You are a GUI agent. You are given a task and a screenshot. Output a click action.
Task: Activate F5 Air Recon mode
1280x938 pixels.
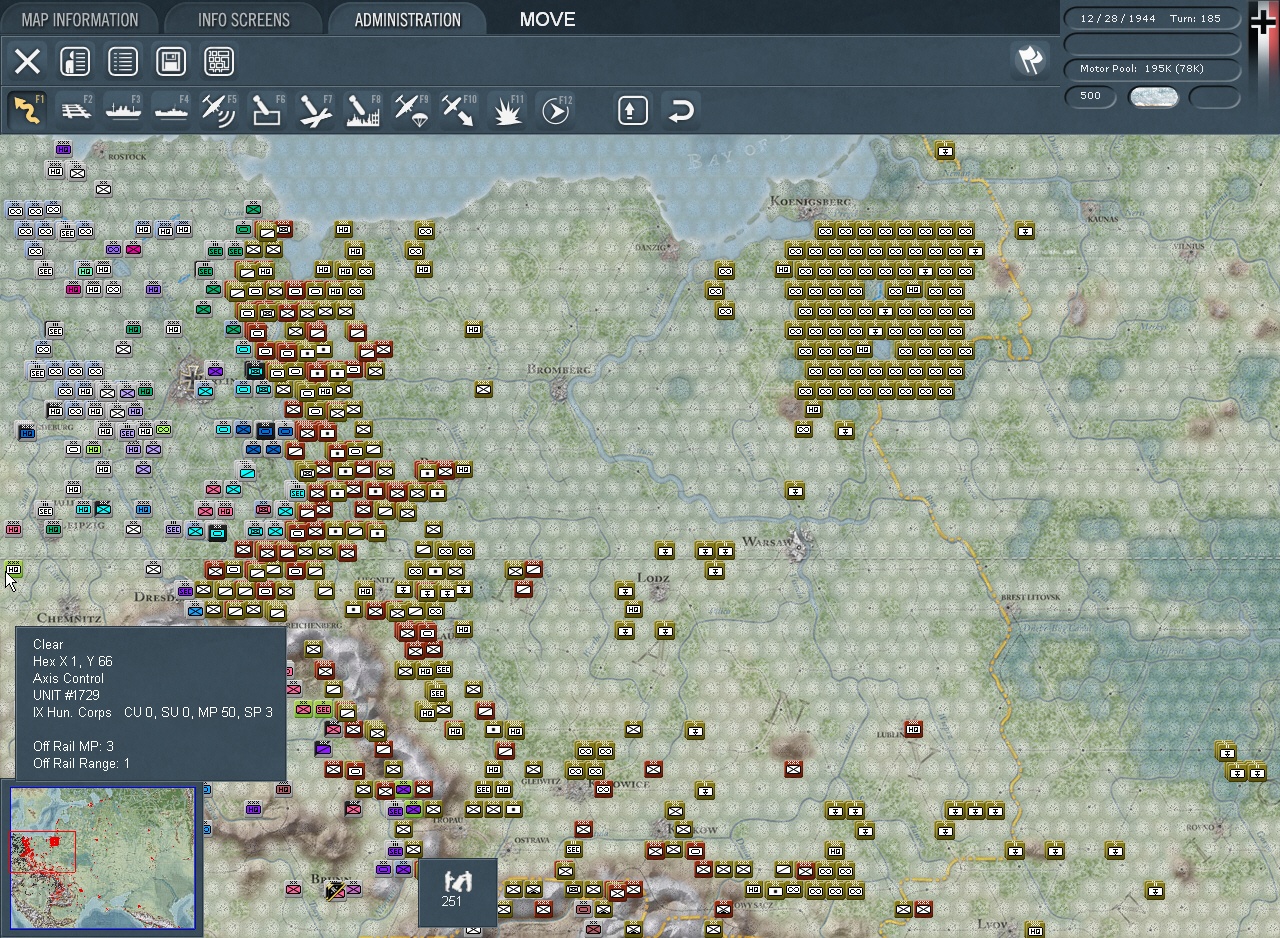point(219,110)
